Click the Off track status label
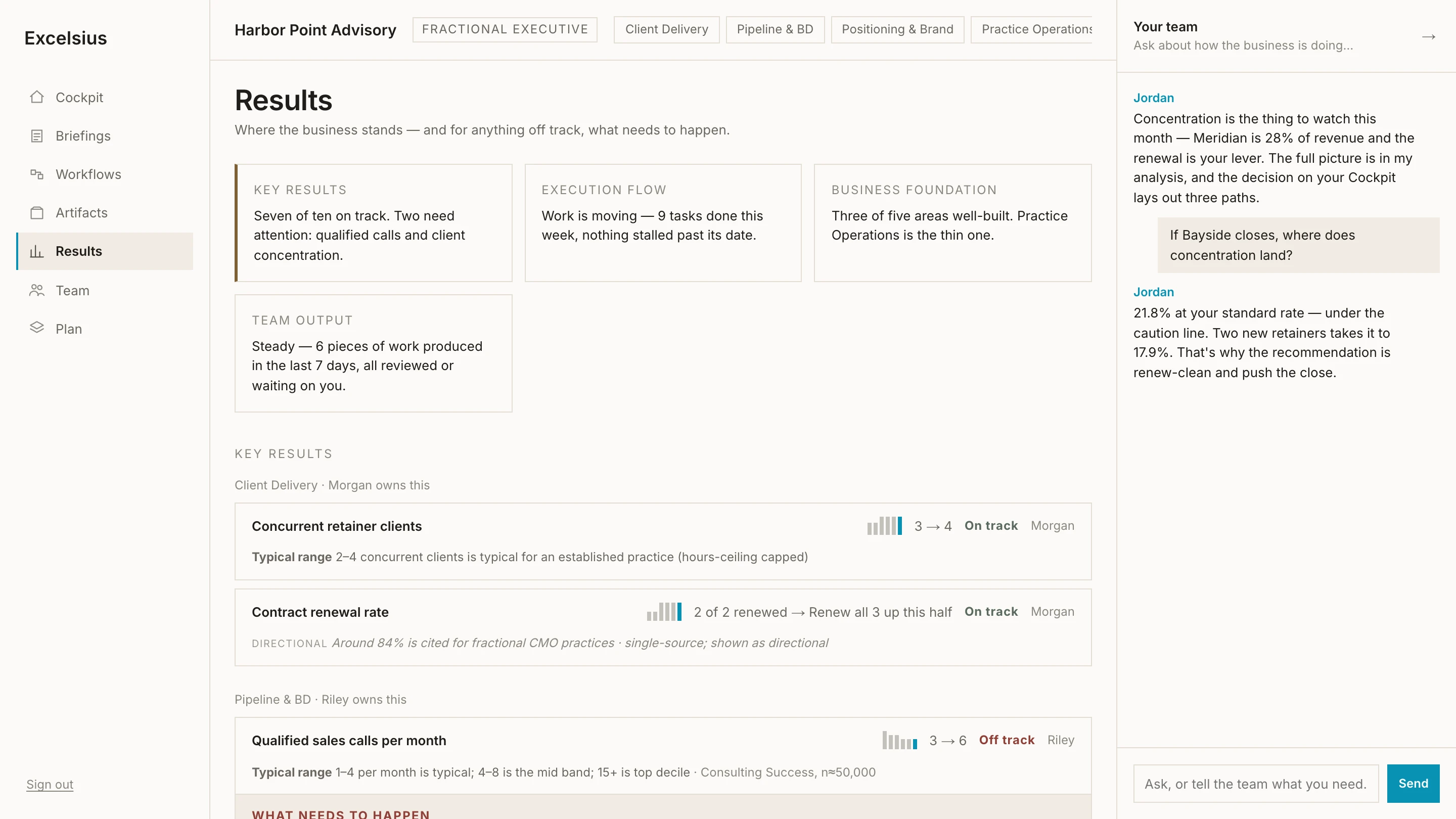This screenshot has width=1456, height=819. pos(1007,740)
